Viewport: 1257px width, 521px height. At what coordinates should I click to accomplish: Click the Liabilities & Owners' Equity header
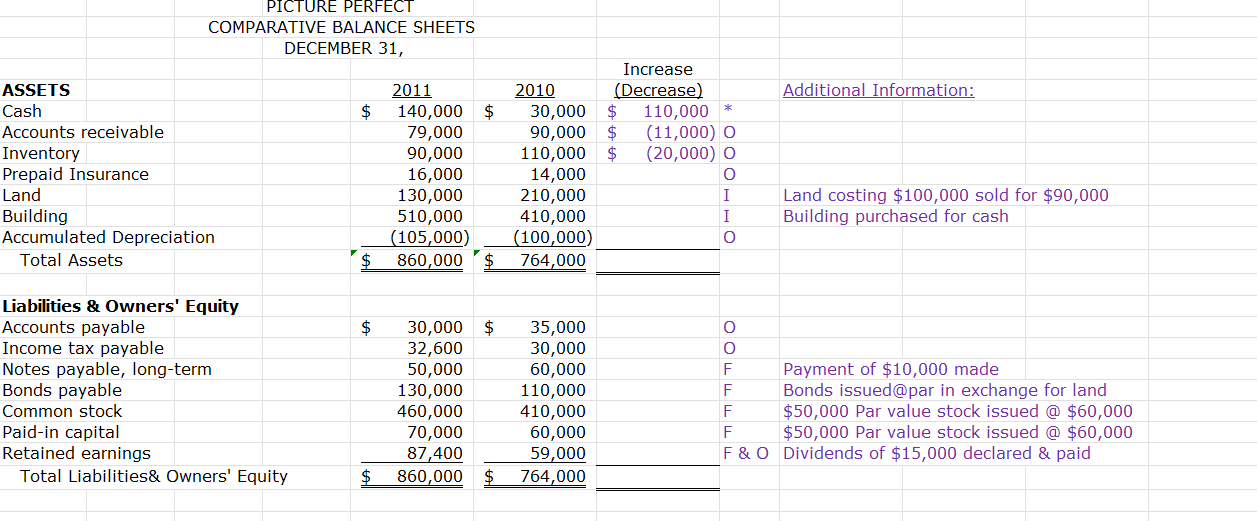click(120, 306)
